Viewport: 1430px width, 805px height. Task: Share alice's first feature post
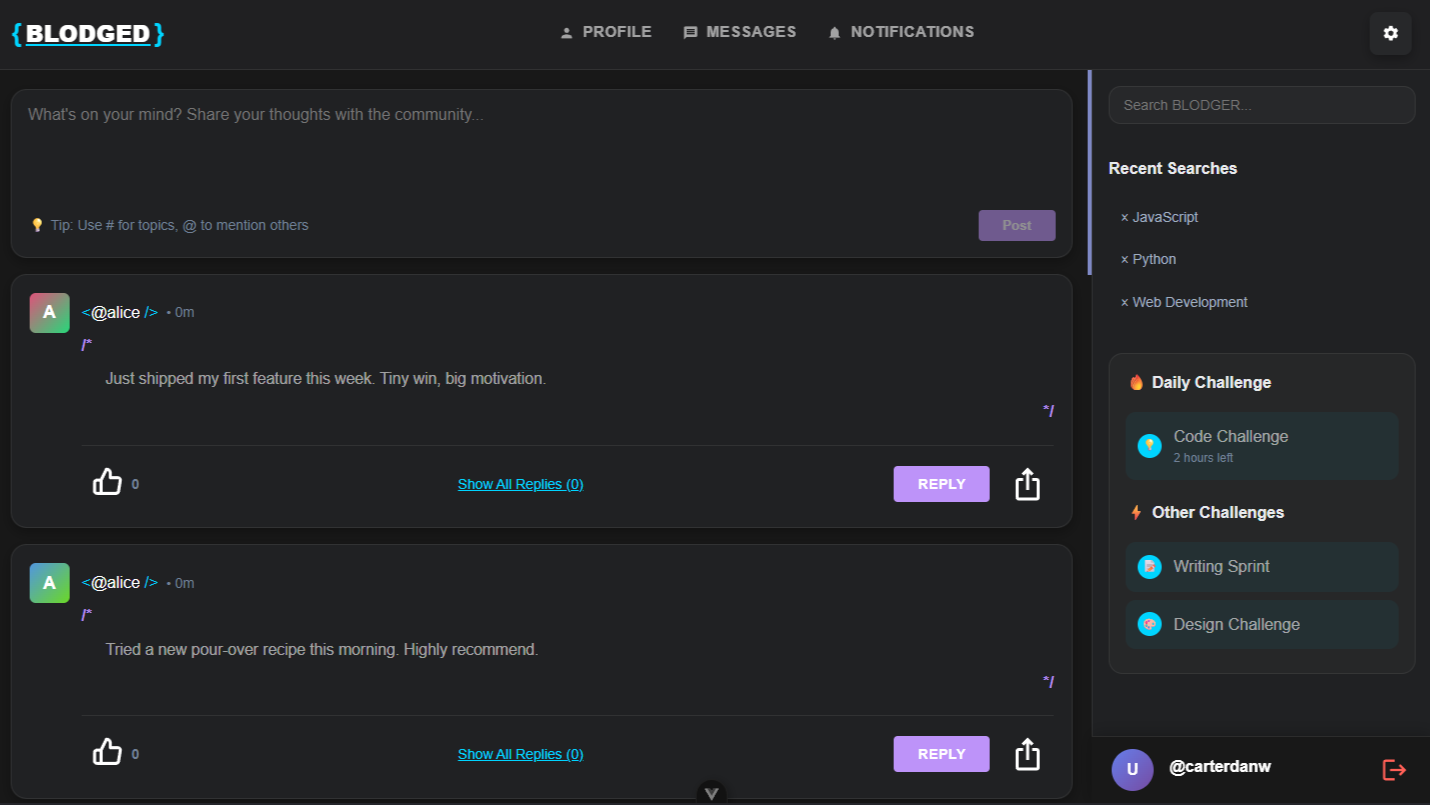[1027, 484]
